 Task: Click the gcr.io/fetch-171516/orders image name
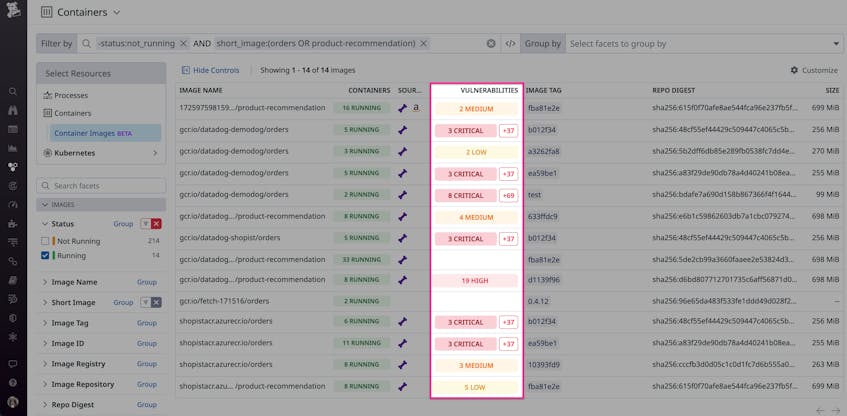tap(224, 301)
